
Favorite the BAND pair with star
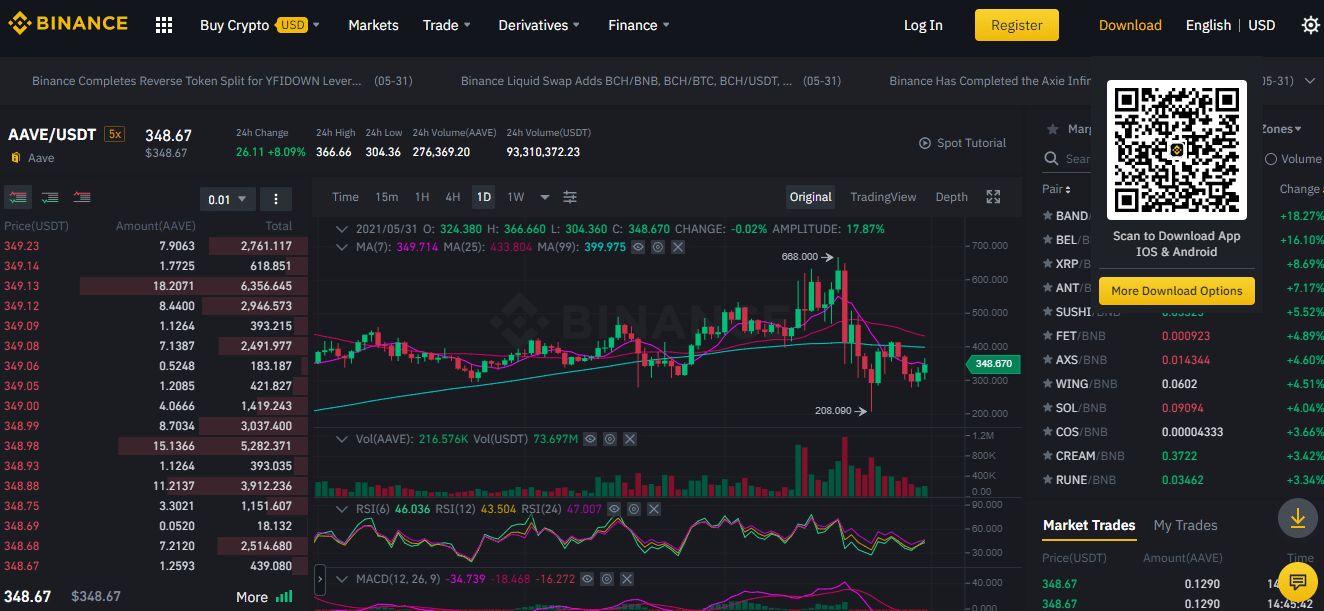[1048, 216]
